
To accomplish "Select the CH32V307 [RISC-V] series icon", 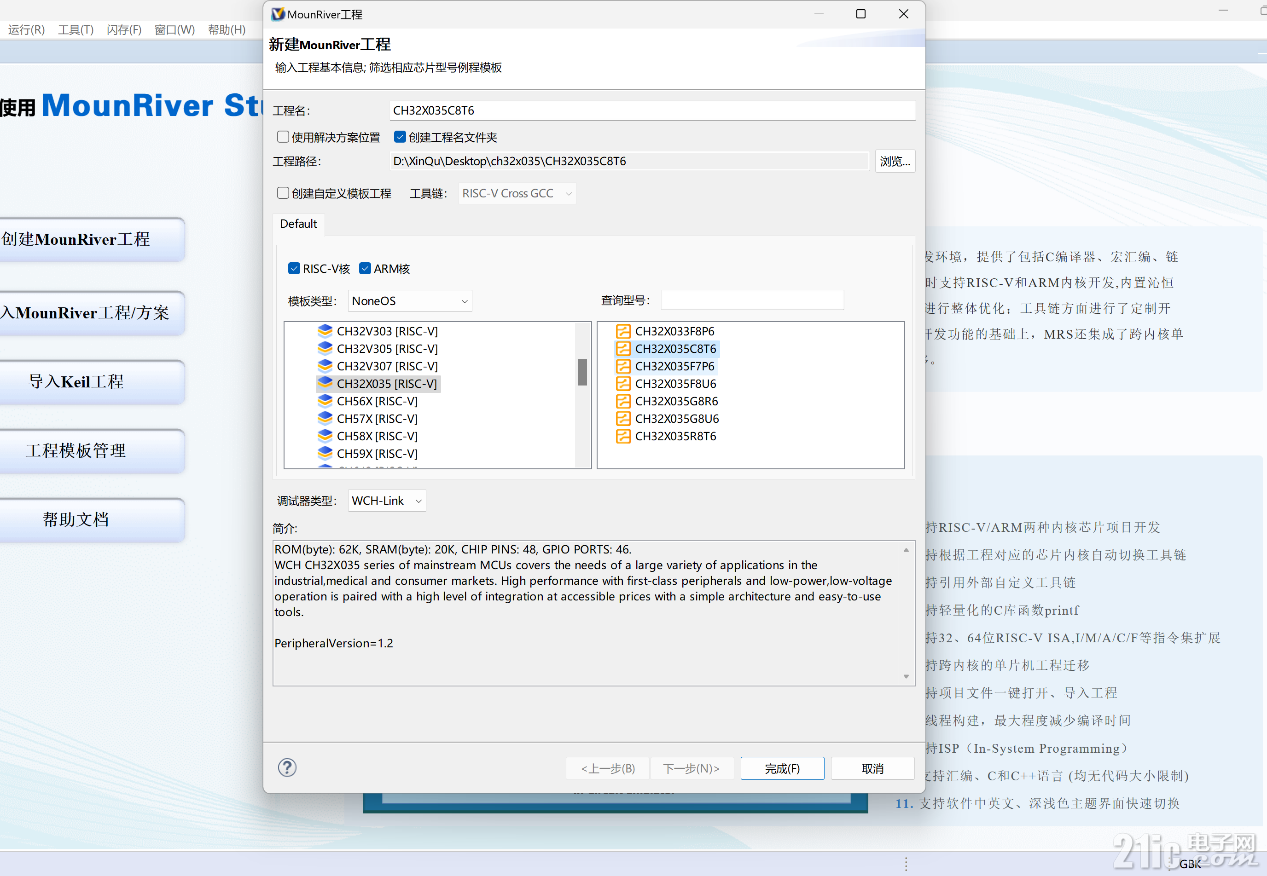I will point(324,366).
